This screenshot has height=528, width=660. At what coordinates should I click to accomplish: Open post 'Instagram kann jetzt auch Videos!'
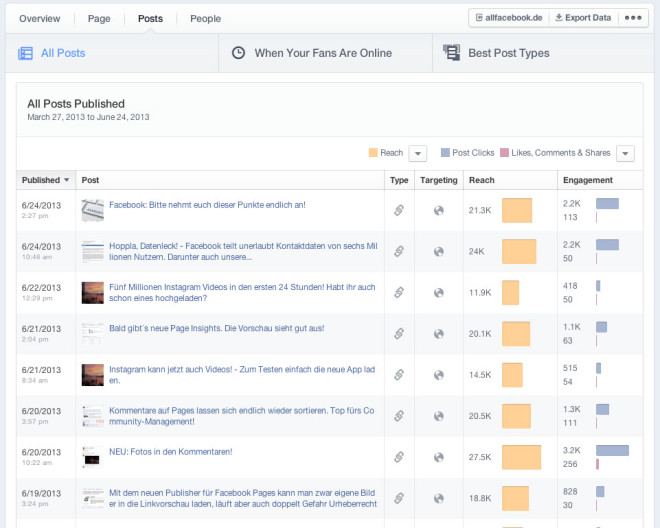point(242,375)
